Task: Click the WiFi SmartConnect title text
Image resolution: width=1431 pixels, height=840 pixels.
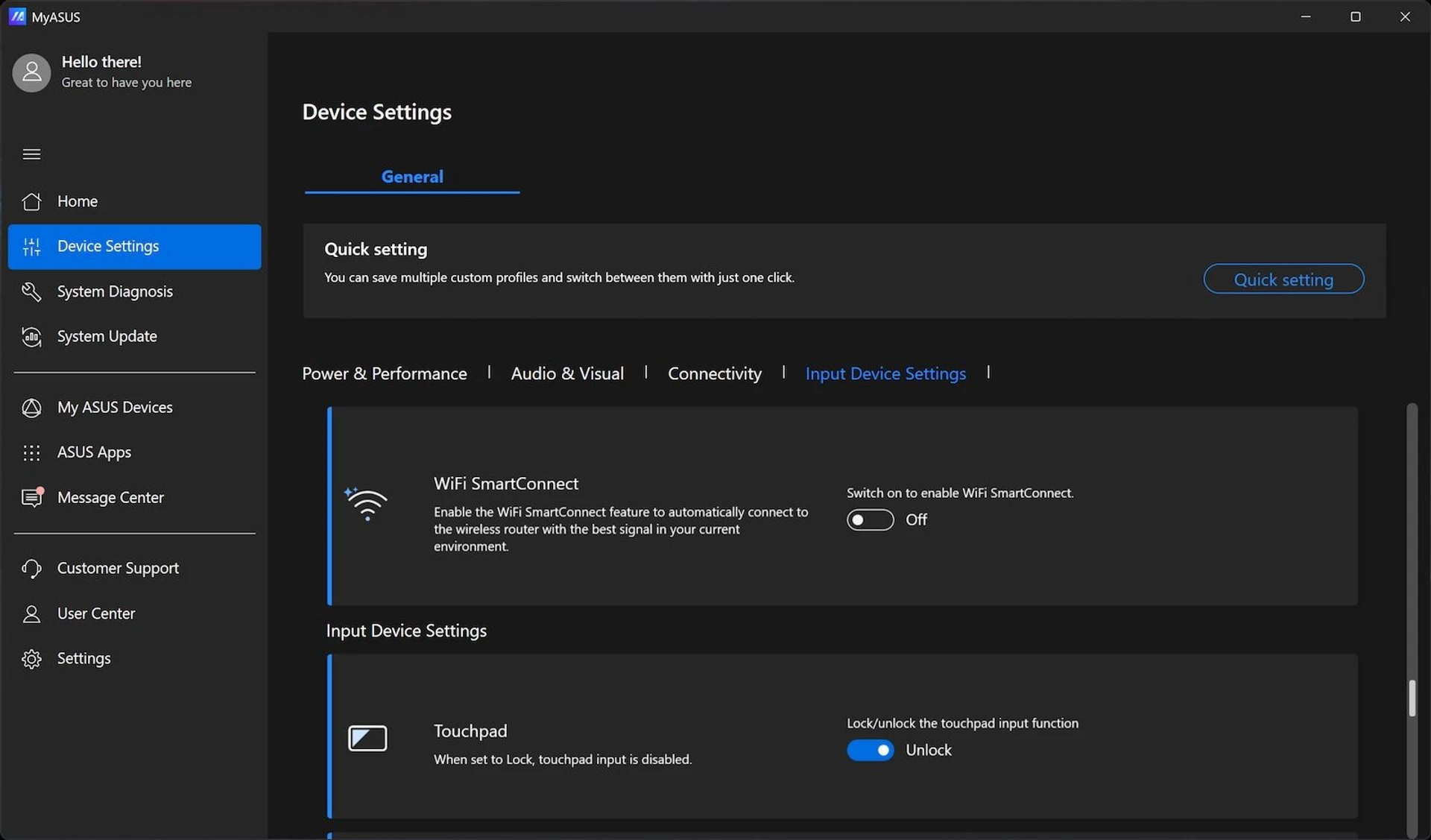Action: point(506,484)
